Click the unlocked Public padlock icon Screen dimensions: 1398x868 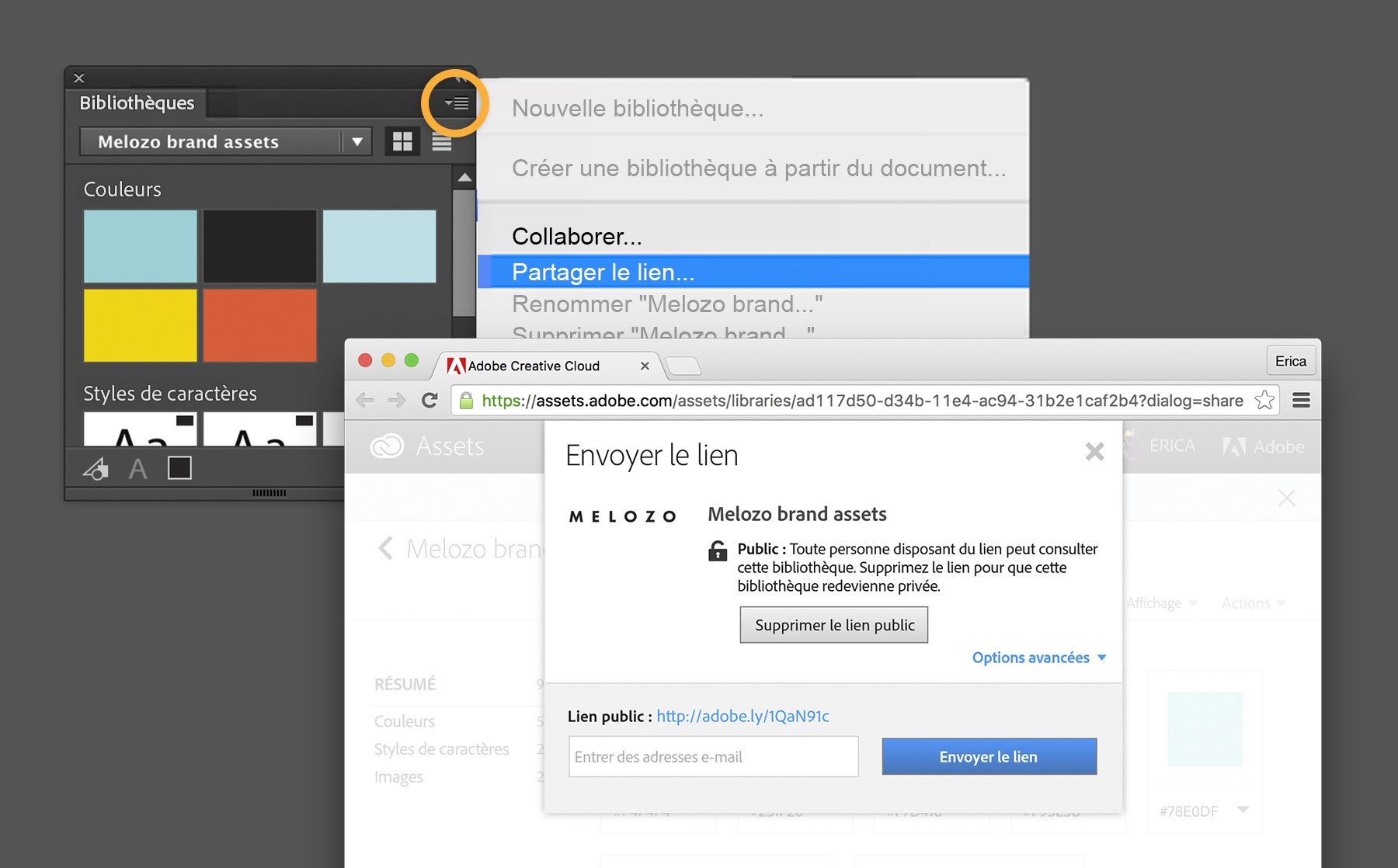(718, 550)
